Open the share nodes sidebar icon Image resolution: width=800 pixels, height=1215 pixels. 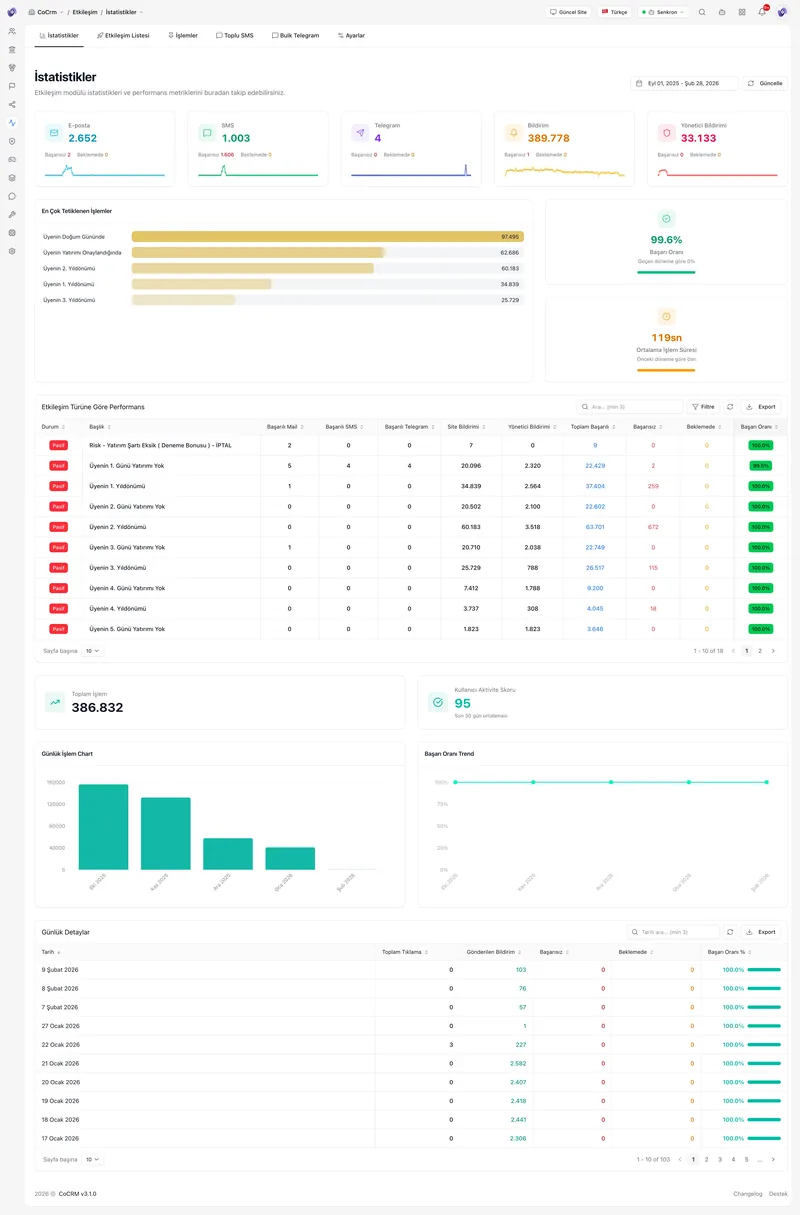pos(12,104)
